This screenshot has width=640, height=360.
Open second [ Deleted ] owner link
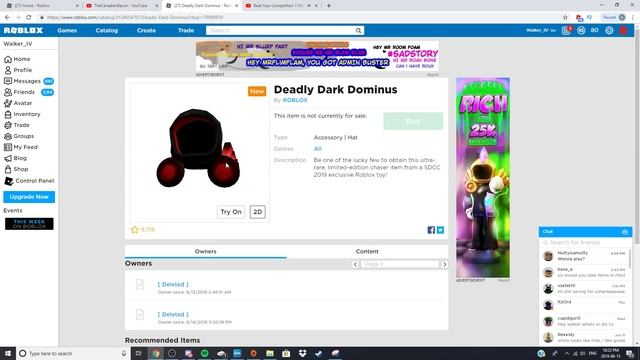pos(173,315)
